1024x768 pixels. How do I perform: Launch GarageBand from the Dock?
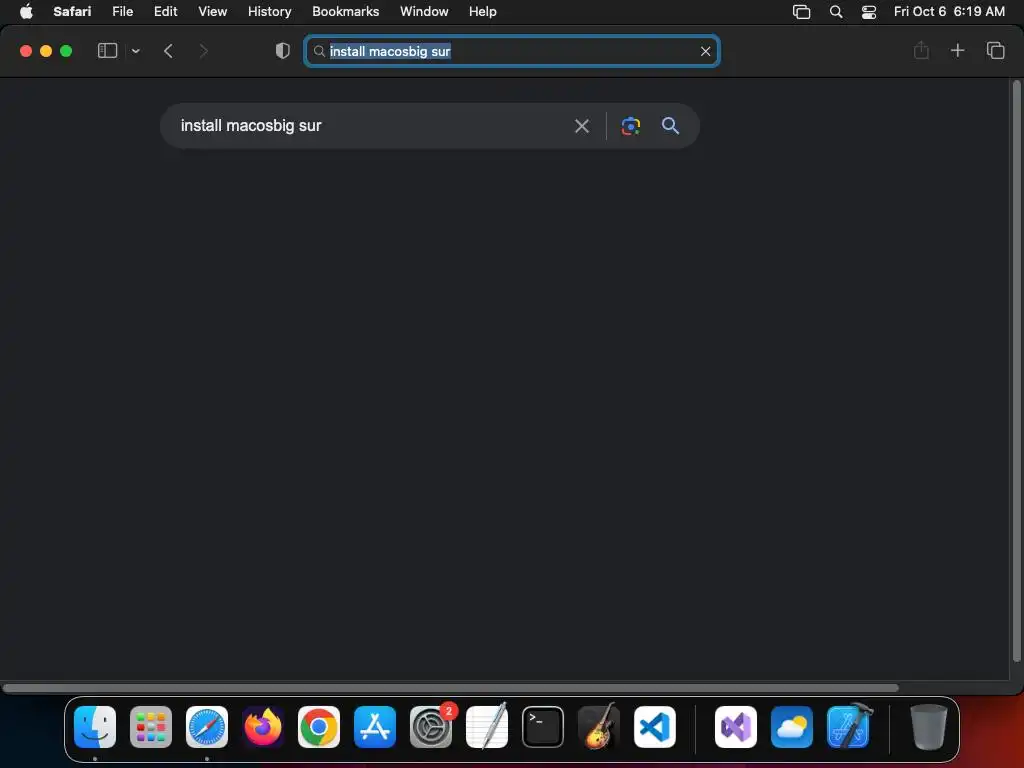pyautogui.click(x=599, y=727)
